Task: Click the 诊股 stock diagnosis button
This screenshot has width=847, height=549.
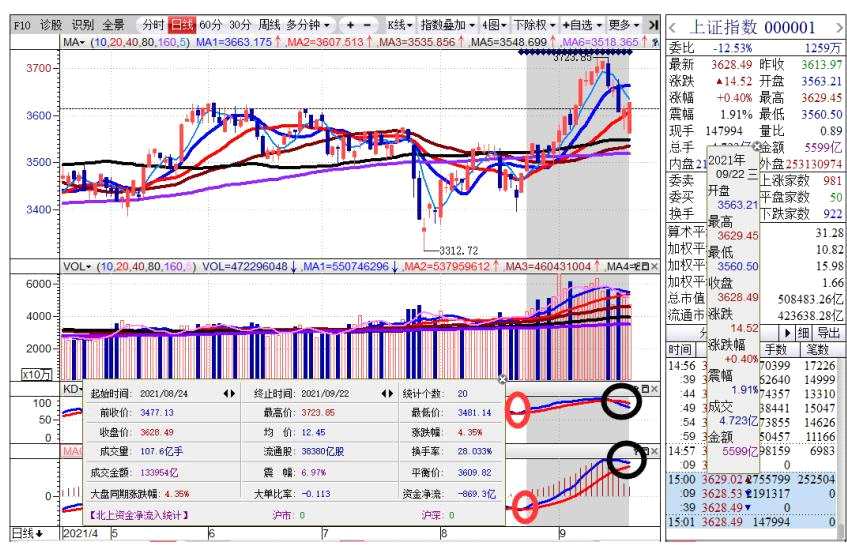Action: click(x=51, y=25)
